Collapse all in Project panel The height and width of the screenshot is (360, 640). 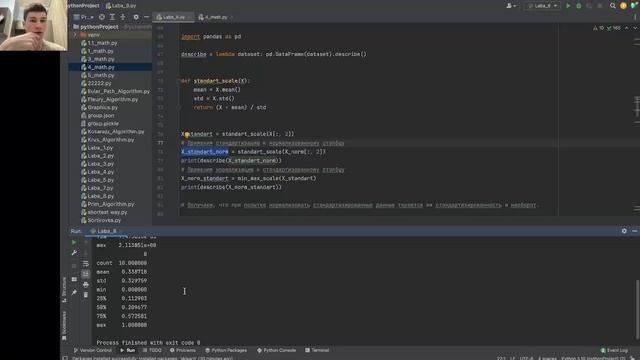(123, 17)
